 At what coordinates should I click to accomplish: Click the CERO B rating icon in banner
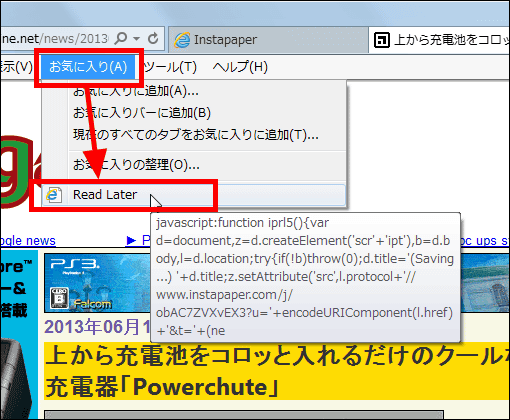[59, 297]
